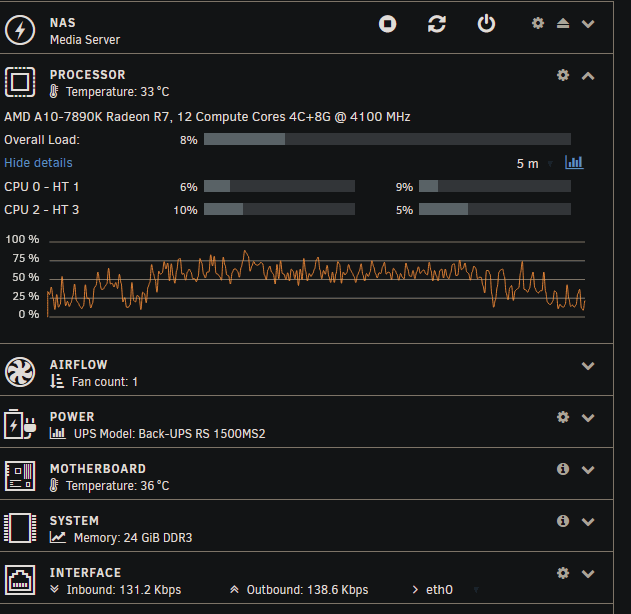Expand the NAS header chevron
The height and width of the screenshot is (614, 631).
(588, 24)
